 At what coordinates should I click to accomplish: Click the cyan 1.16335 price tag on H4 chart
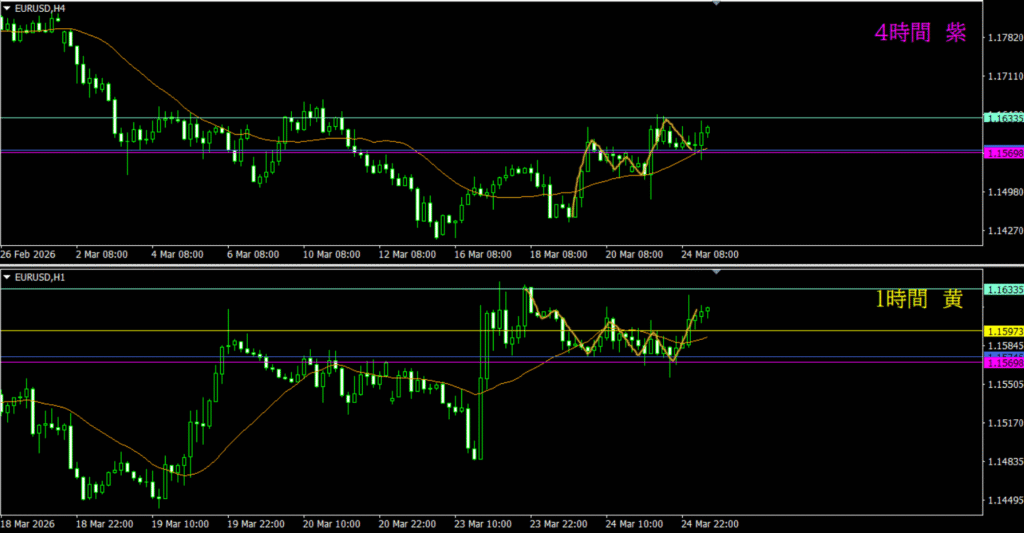tap(1003, 118)
